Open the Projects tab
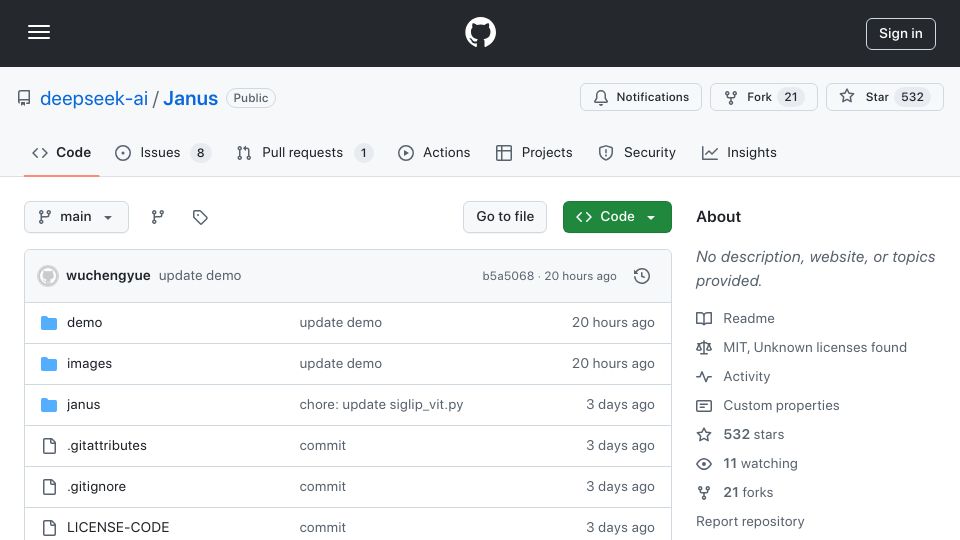This screenshot has width=960, height=540. click(534, 152)
